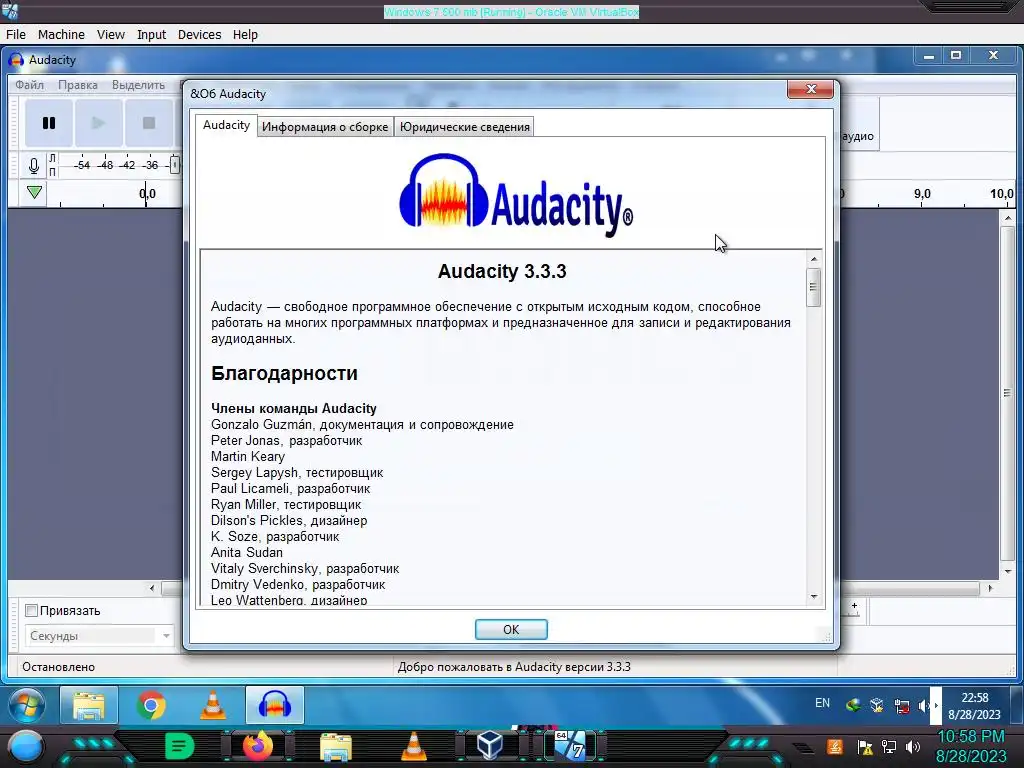Open Explorer from guest taskbar
Image resolution: width=1024 pixels, height=768 pixels.
[89, 705]
